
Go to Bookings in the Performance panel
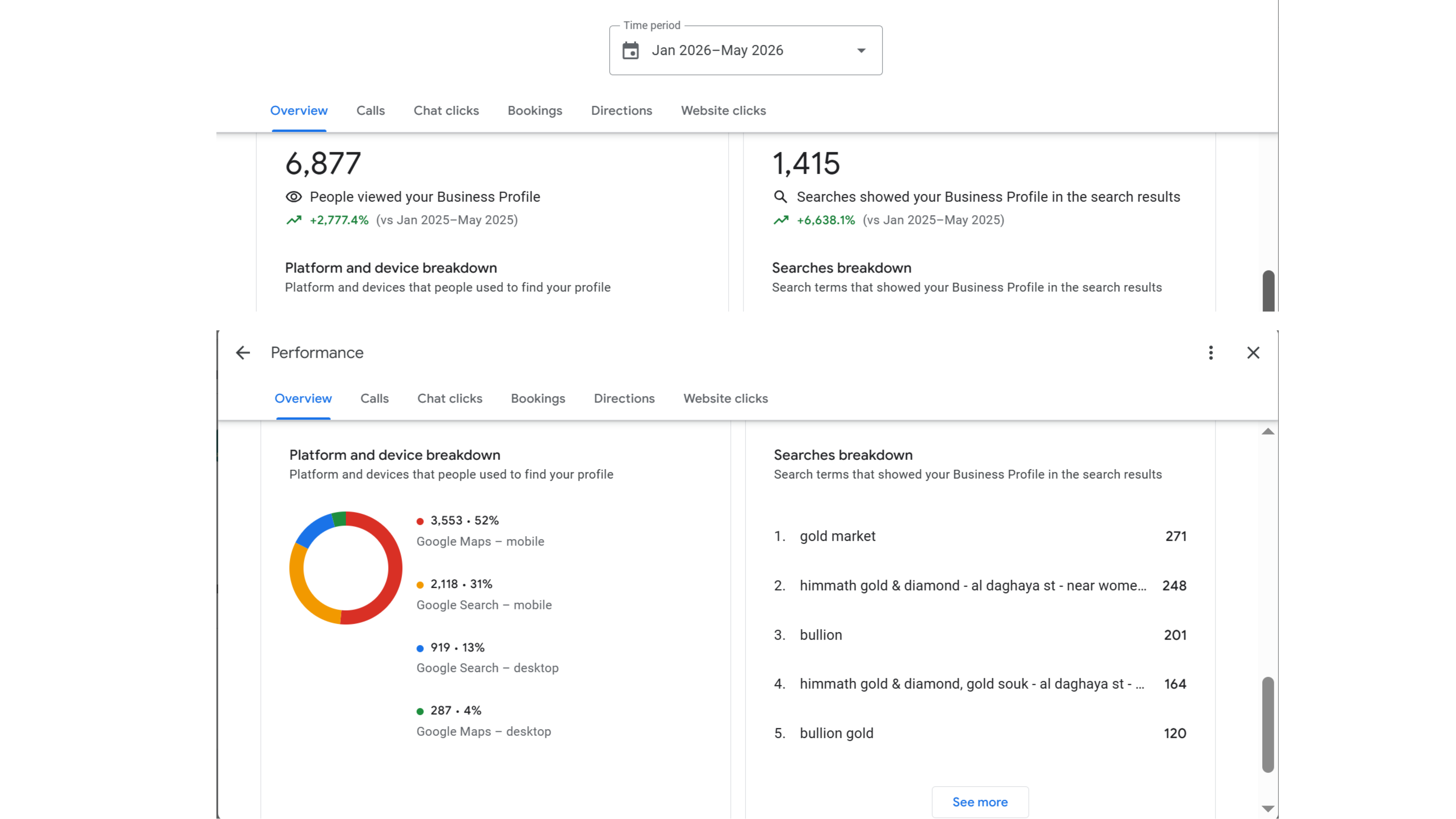pos(538,398)
